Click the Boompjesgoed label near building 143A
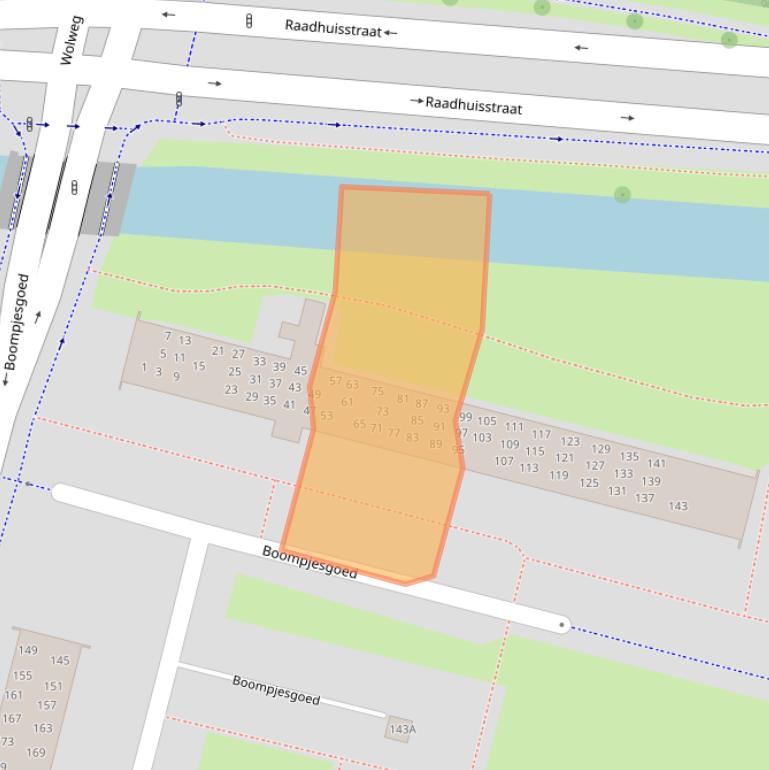This screenshot has width=769, height=770. 276,689
